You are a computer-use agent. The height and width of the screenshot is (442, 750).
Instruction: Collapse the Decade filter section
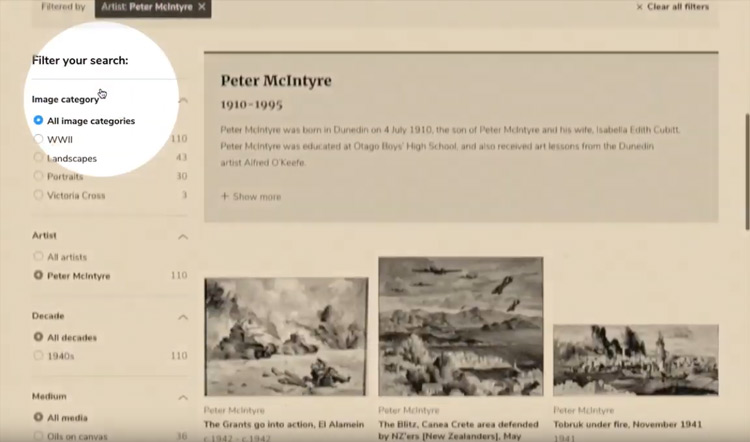click(183, 317)
